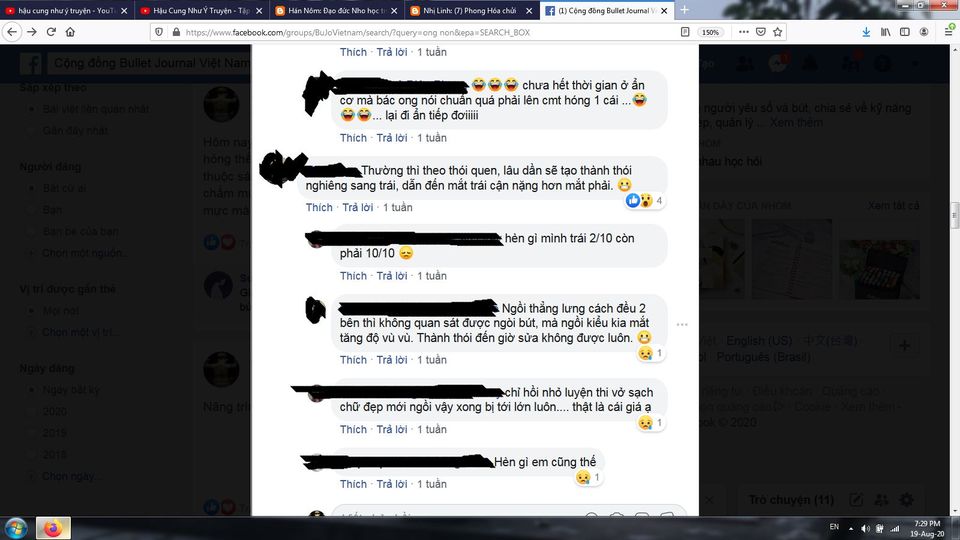
Task: Bookmark this page with the star icon
Action: (778, 32)
